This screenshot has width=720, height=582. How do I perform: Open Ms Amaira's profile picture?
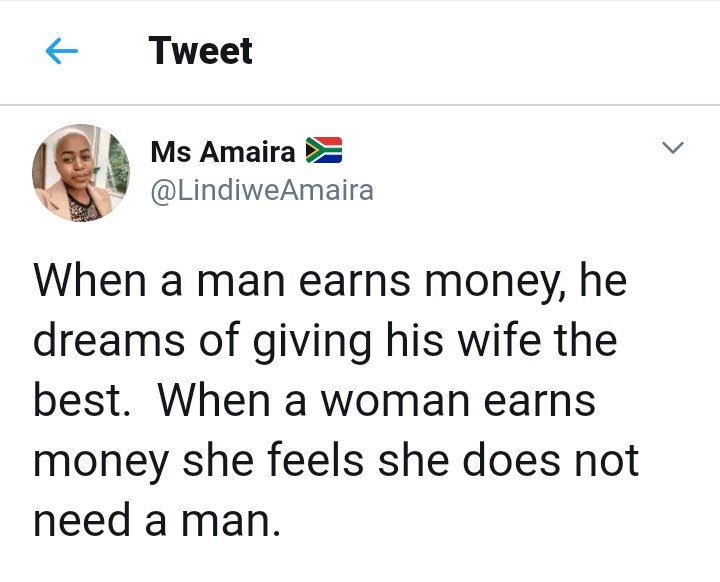coord(81,173)
